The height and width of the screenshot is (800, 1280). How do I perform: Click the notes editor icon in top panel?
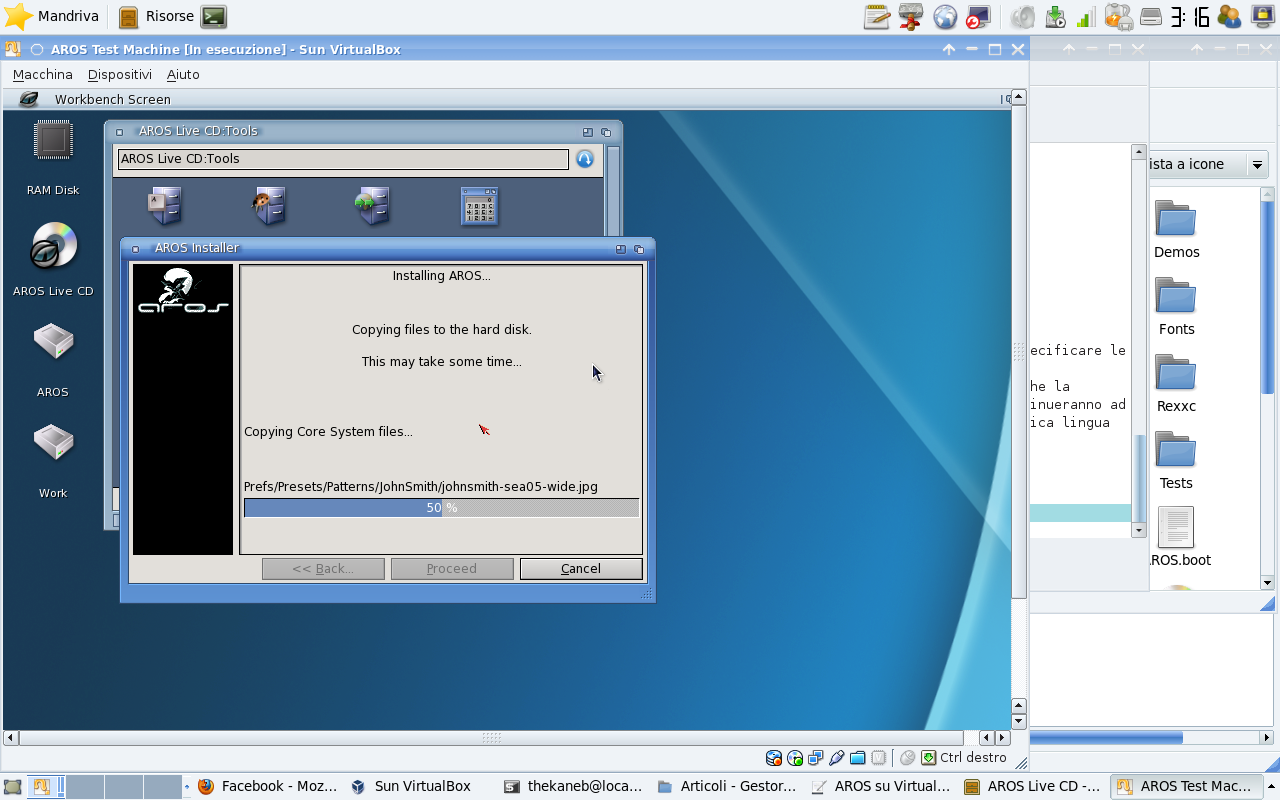877,16
